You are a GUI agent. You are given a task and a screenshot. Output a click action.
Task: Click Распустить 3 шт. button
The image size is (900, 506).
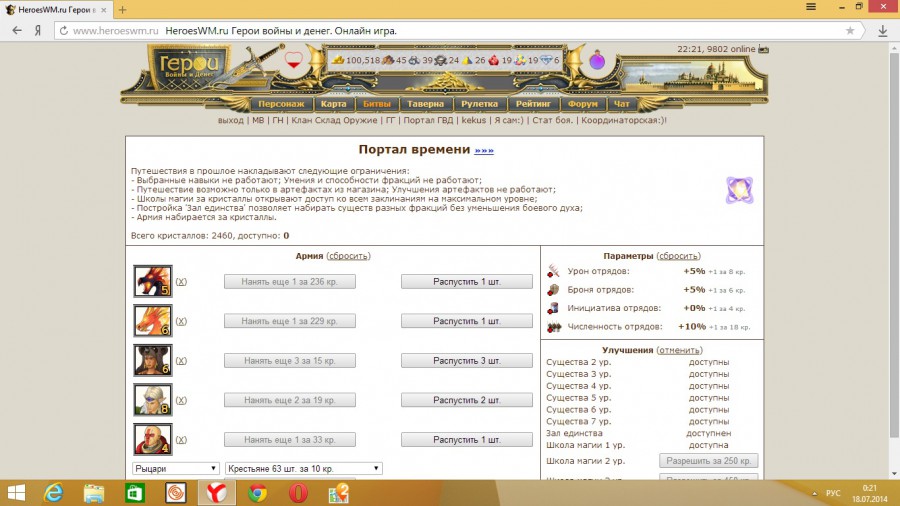[x=467, y=361]
